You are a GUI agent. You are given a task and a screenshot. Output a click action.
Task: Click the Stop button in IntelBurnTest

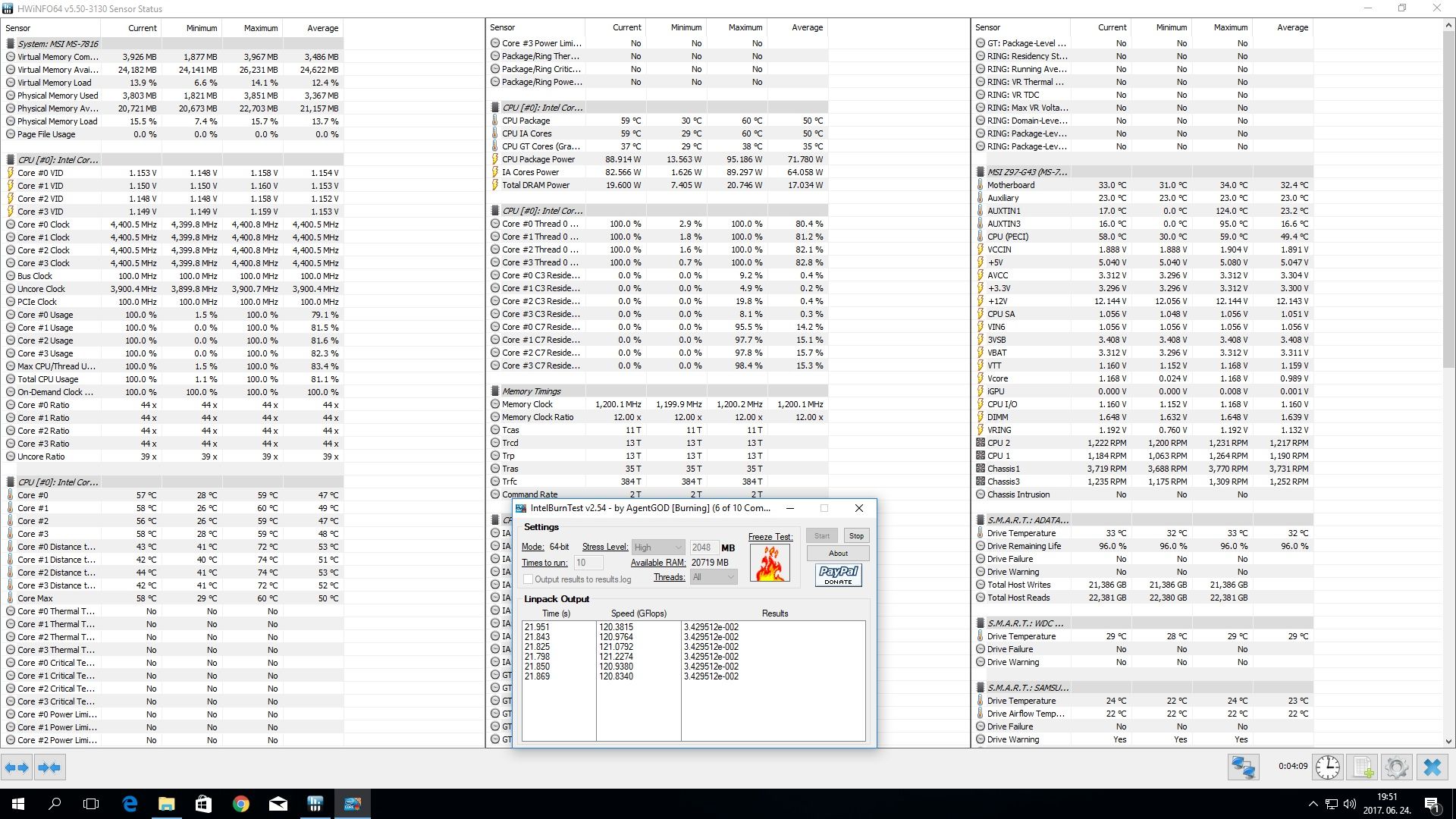tap(856, 536)
